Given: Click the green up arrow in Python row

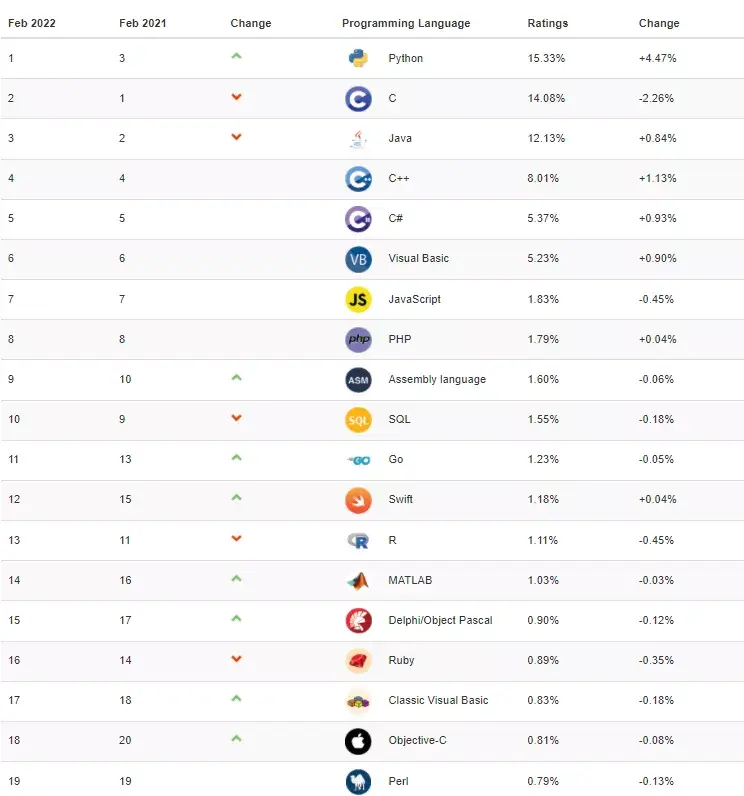Looking at the screenshot, I should click(236, 56).
